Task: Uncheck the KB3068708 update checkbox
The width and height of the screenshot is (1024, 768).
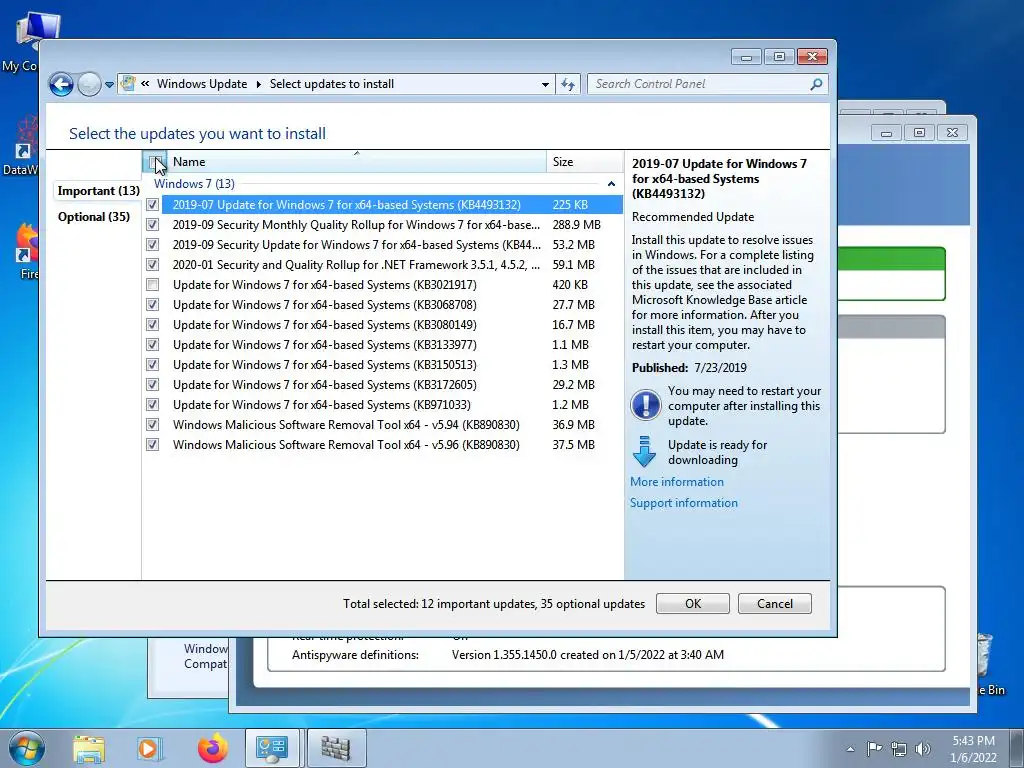Action: click(x=152, y=305)
